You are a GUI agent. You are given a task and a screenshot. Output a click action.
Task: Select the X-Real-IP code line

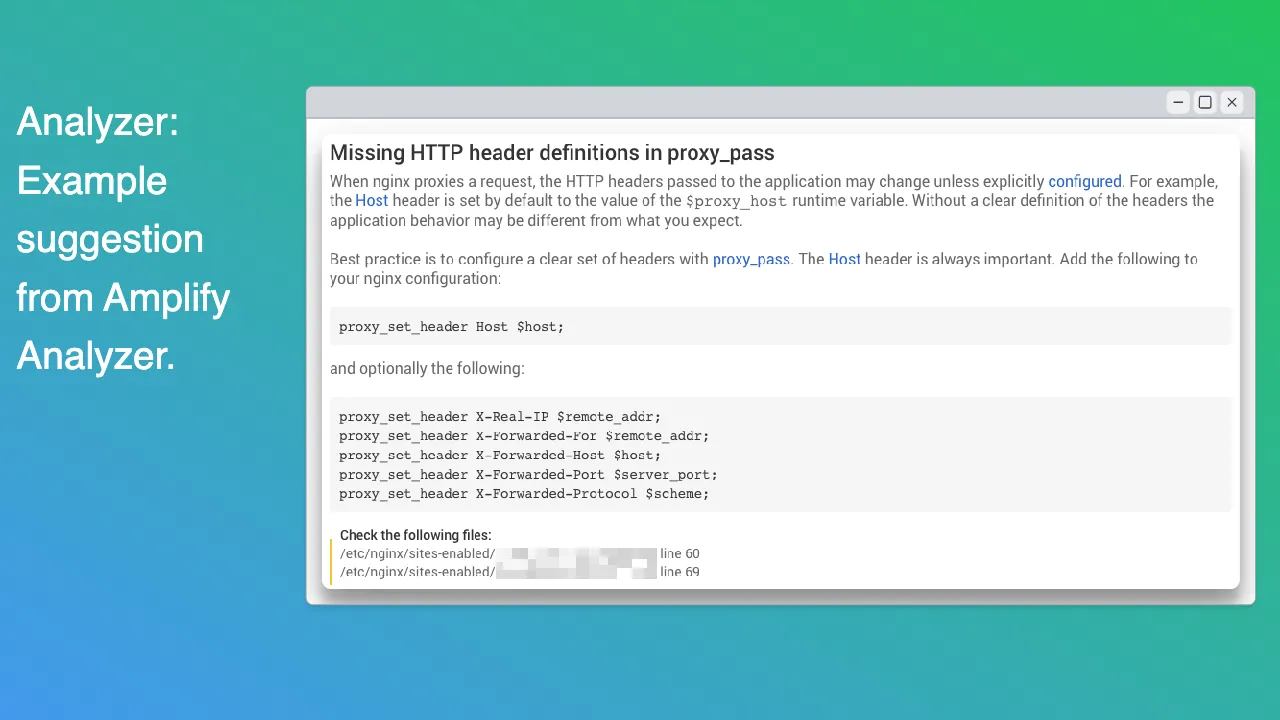tap(499, 416)
